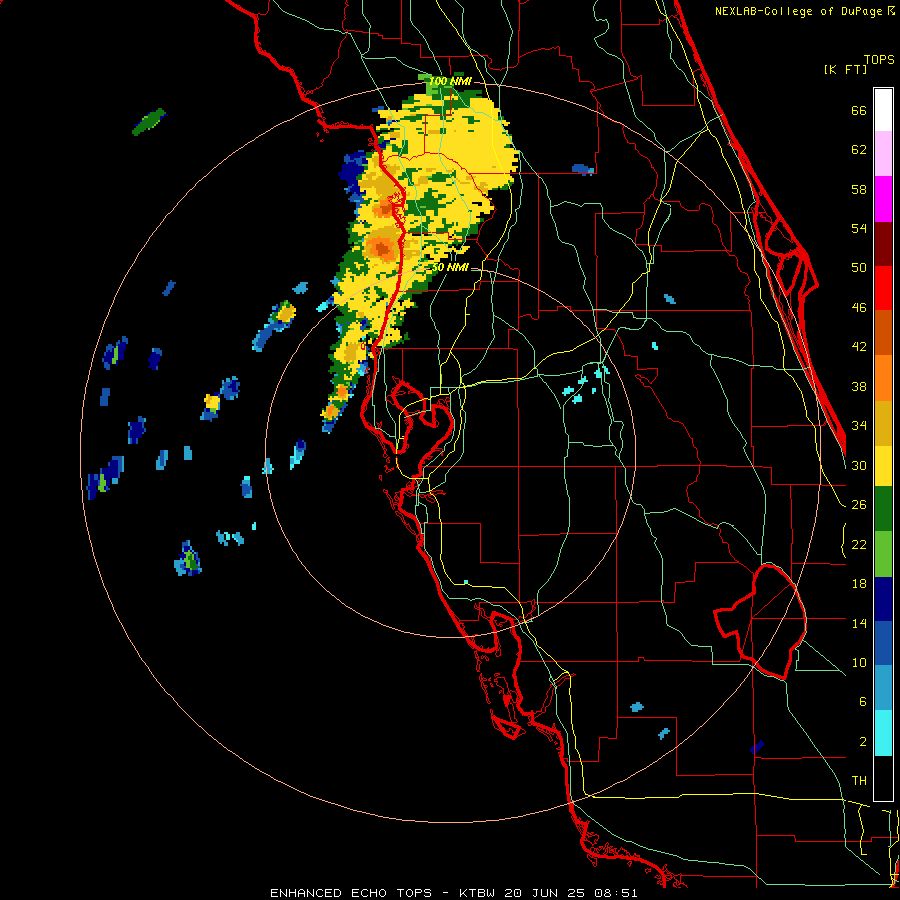Screen dimensions: 900x900
Task: Click the 100 NMI range ring label
Action: pos(450,82)
